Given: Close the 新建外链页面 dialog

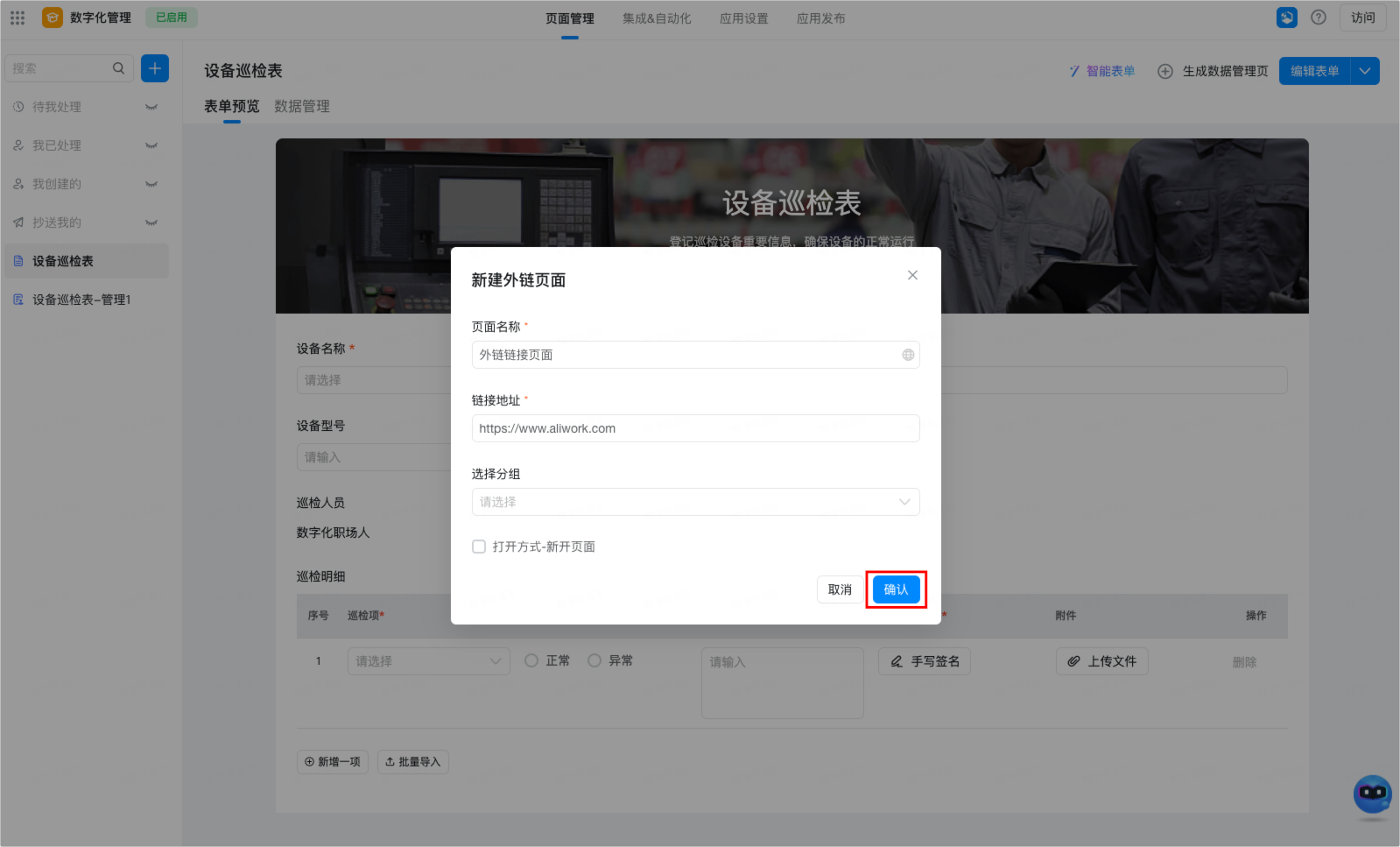Looking at the screenshot, I should pos(912,275).
